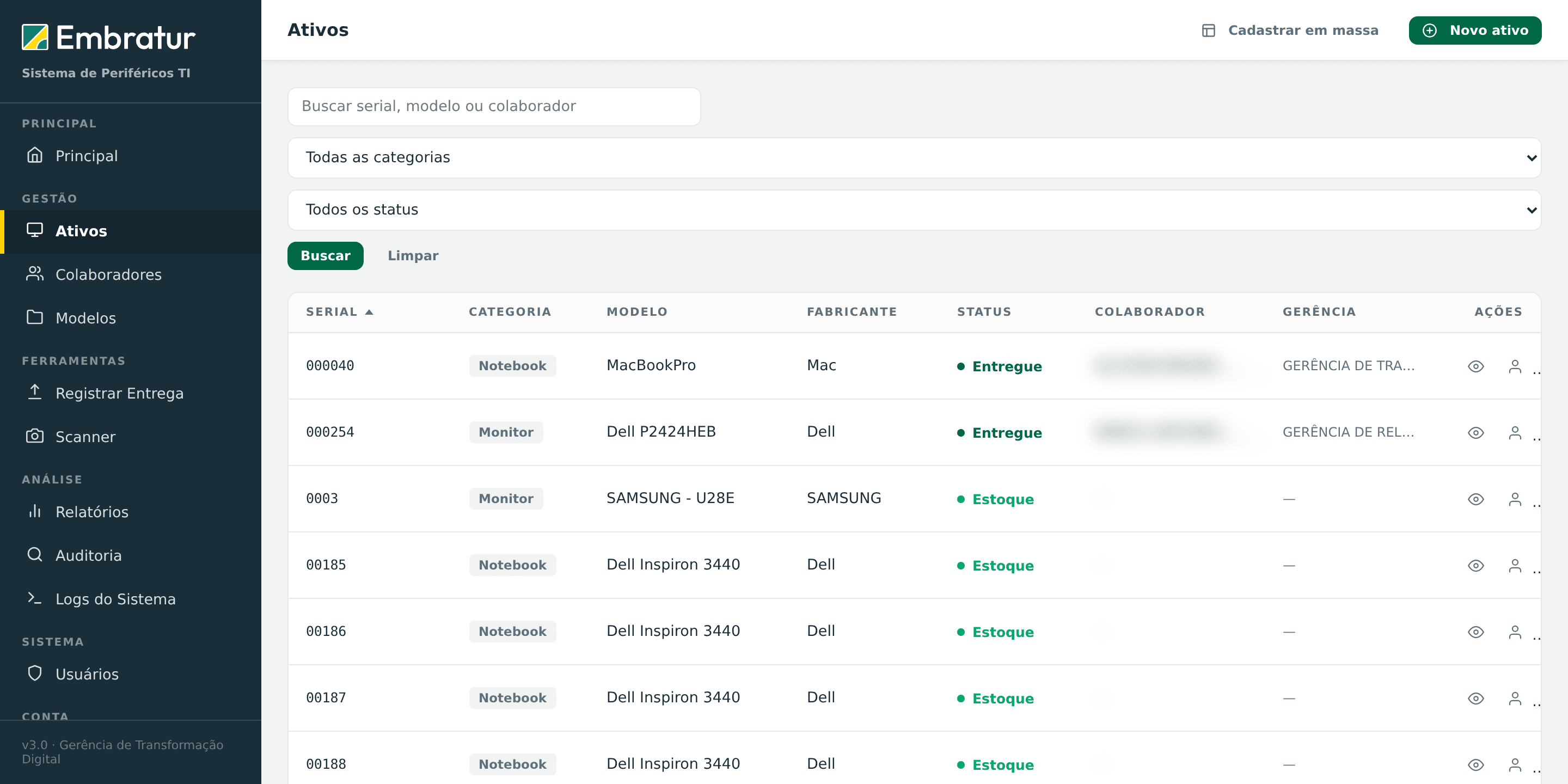This screenshot has width=1568, height=784.
Task: Click model name SAMSUNG - U28E
Action: tap(670, 498)
